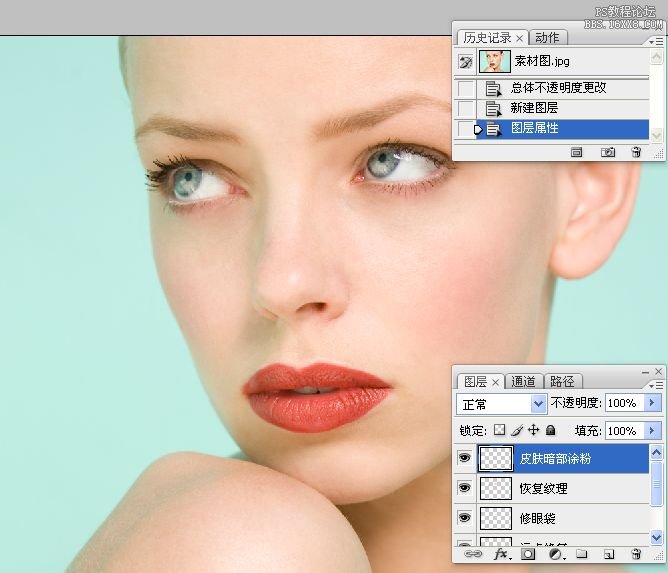Switch to the 图层 tab
668x573 pixels.
475,381
